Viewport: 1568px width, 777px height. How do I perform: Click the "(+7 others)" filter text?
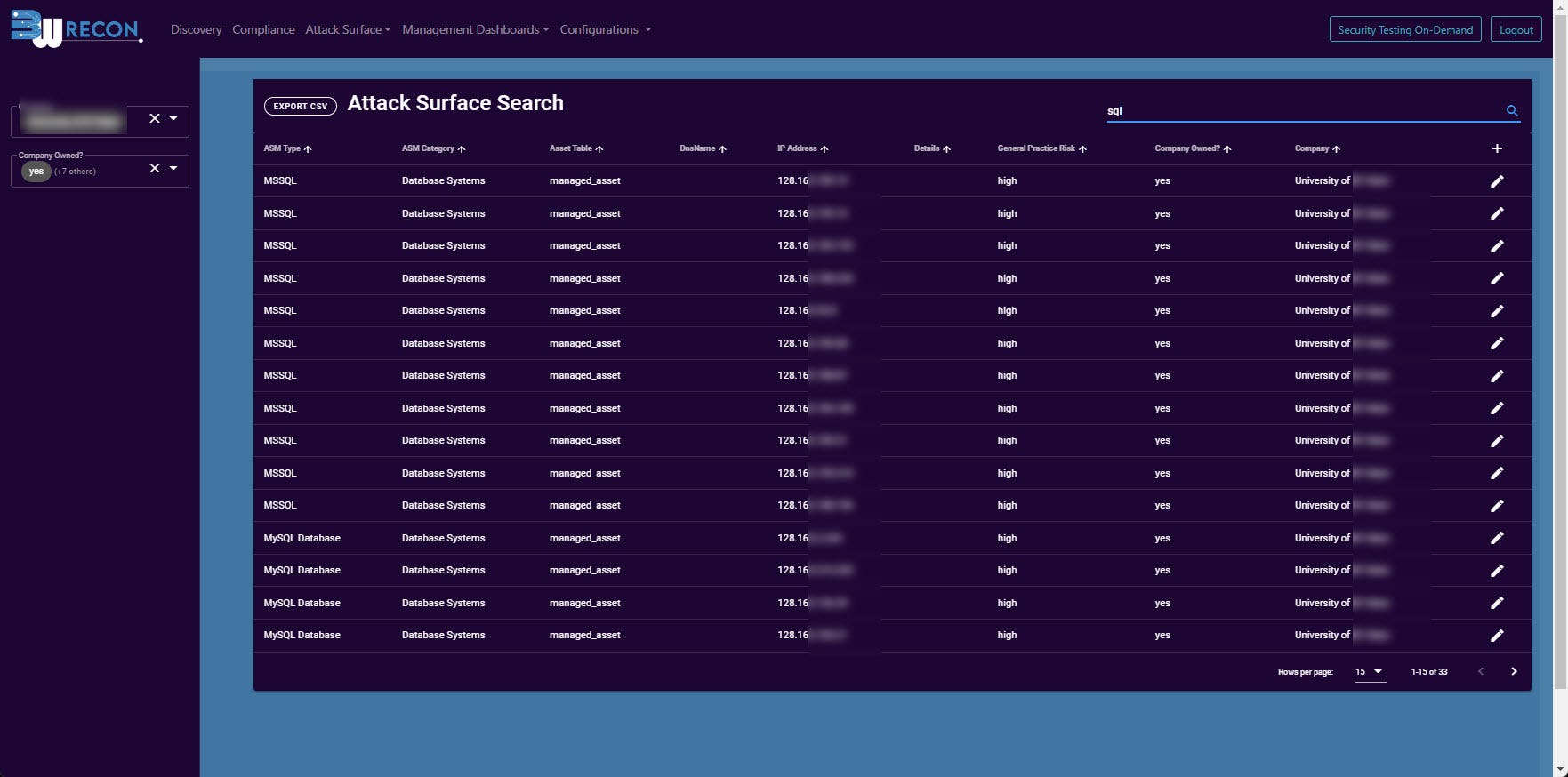click(75, 172)
